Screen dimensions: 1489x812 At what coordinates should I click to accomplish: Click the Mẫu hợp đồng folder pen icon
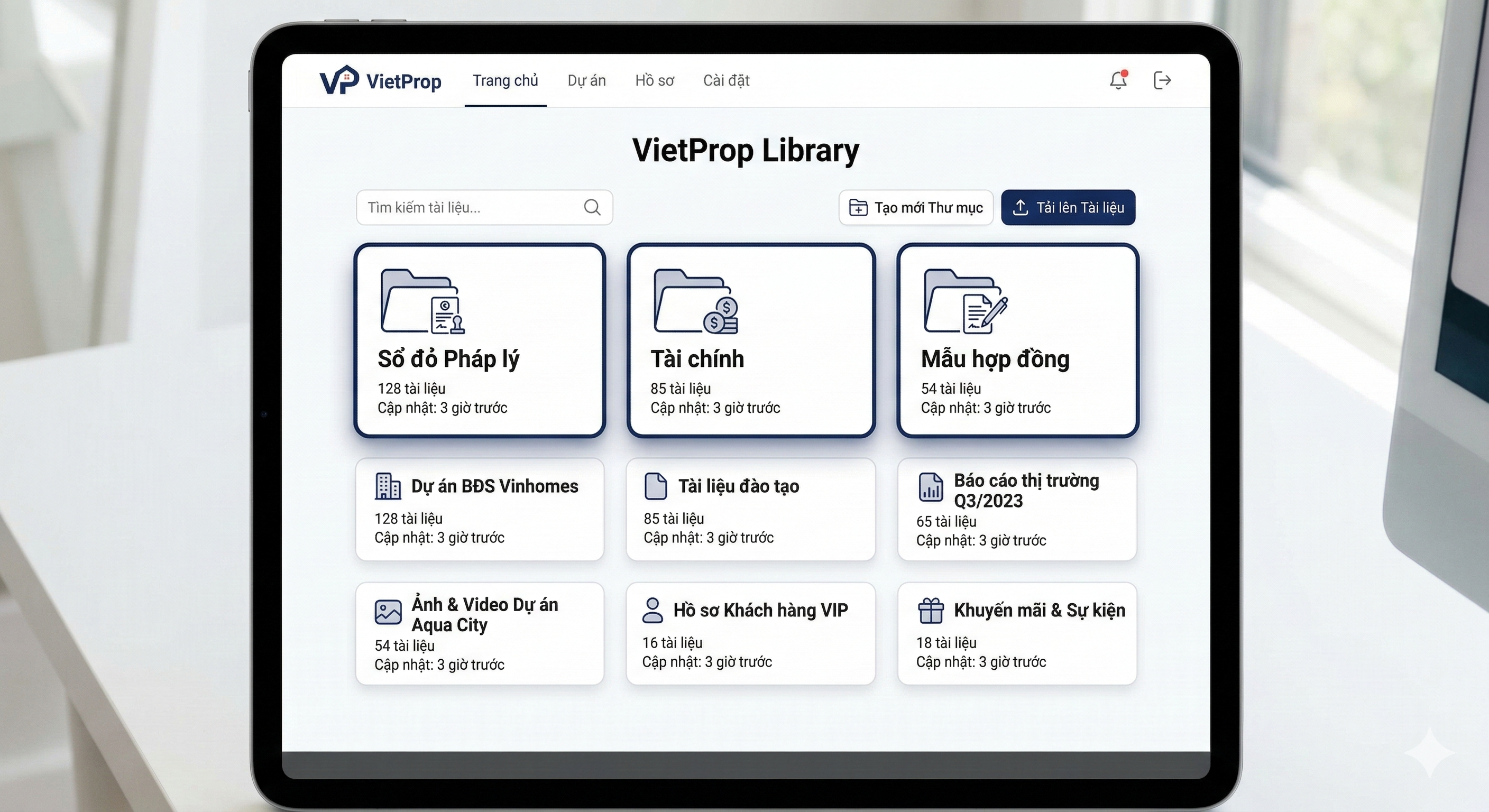tap(966, 301)
